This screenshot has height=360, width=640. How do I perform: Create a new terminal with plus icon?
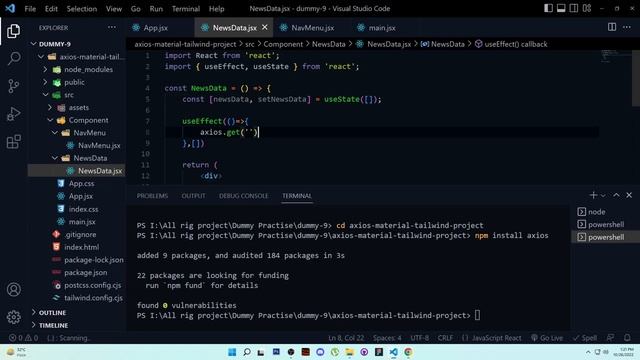coord(593,196)
